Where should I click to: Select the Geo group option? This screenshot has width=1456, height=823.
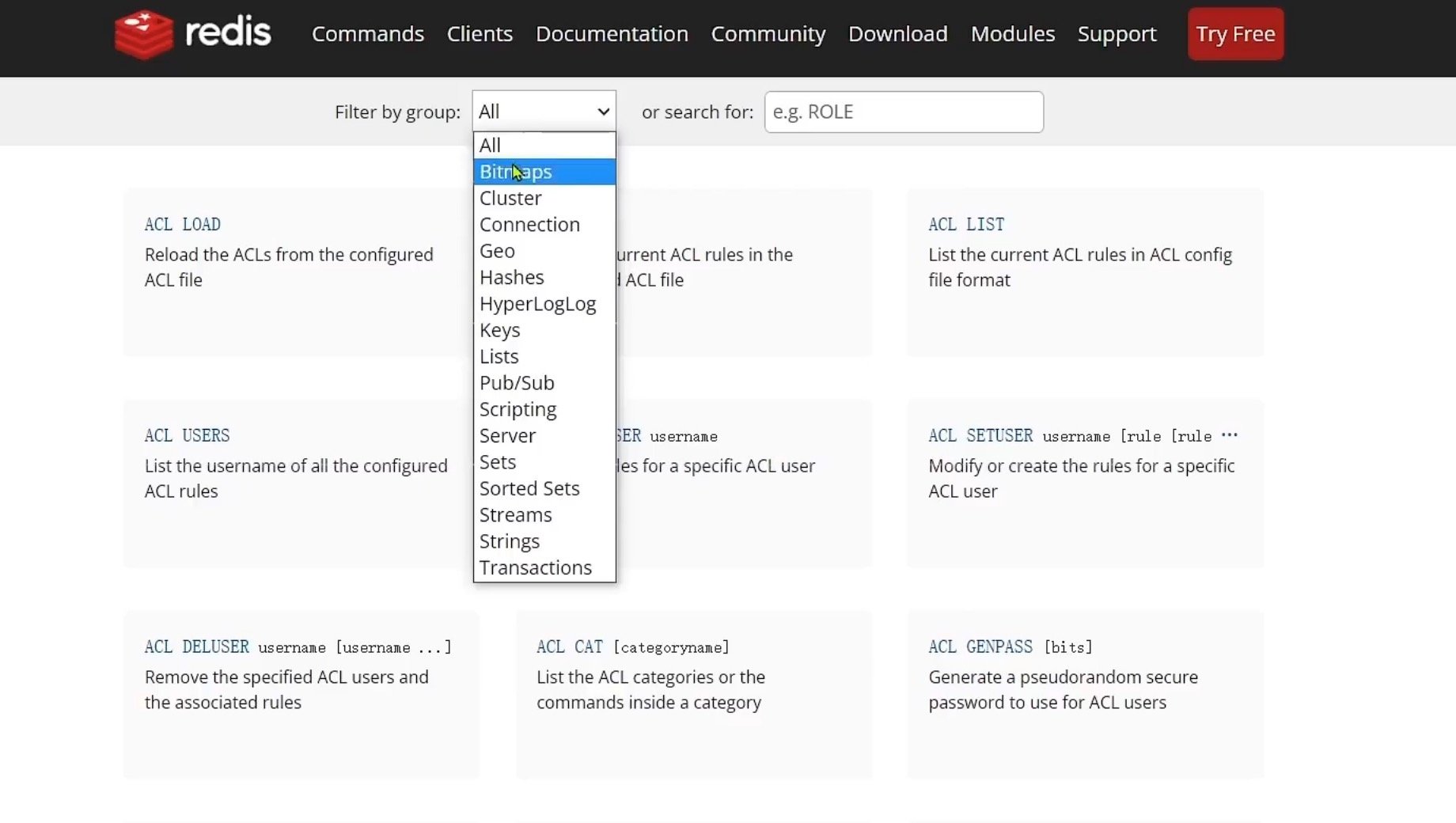(x=544, y=251)
